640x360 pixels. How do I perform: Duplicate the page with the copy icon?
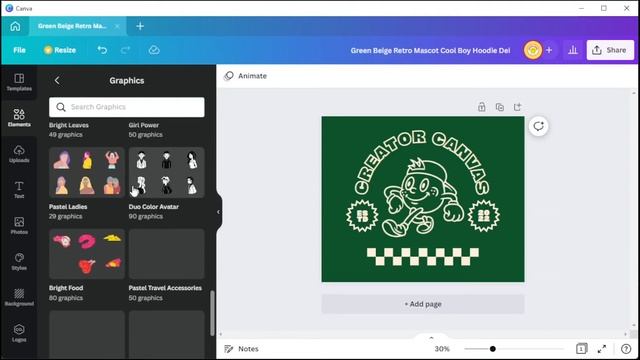click(x=500, y=107)
